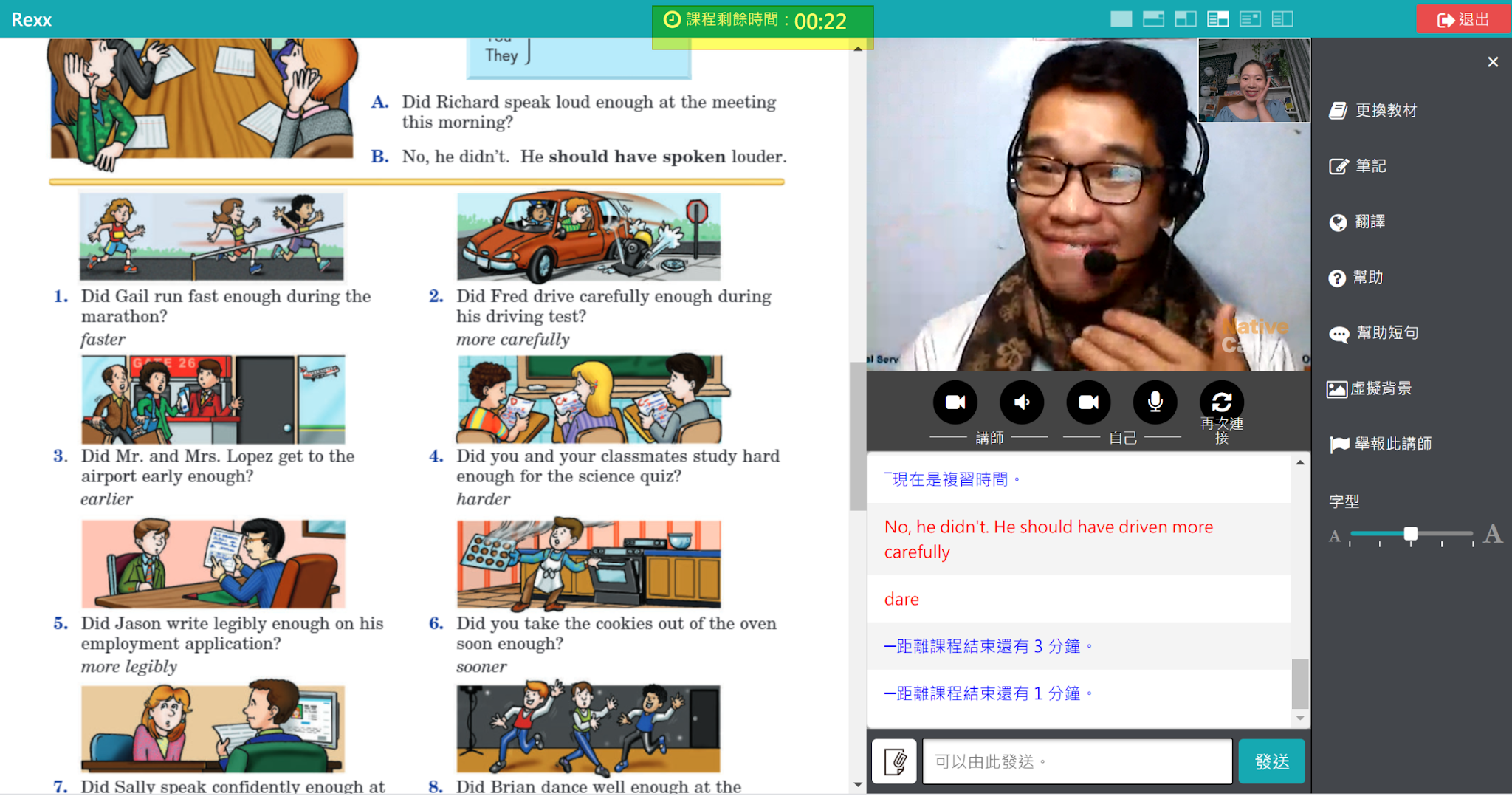Screen dimensions: 1512x799
Task: Open 虛擬背景 virtual background settings
Action: [x=1370, y=388]
